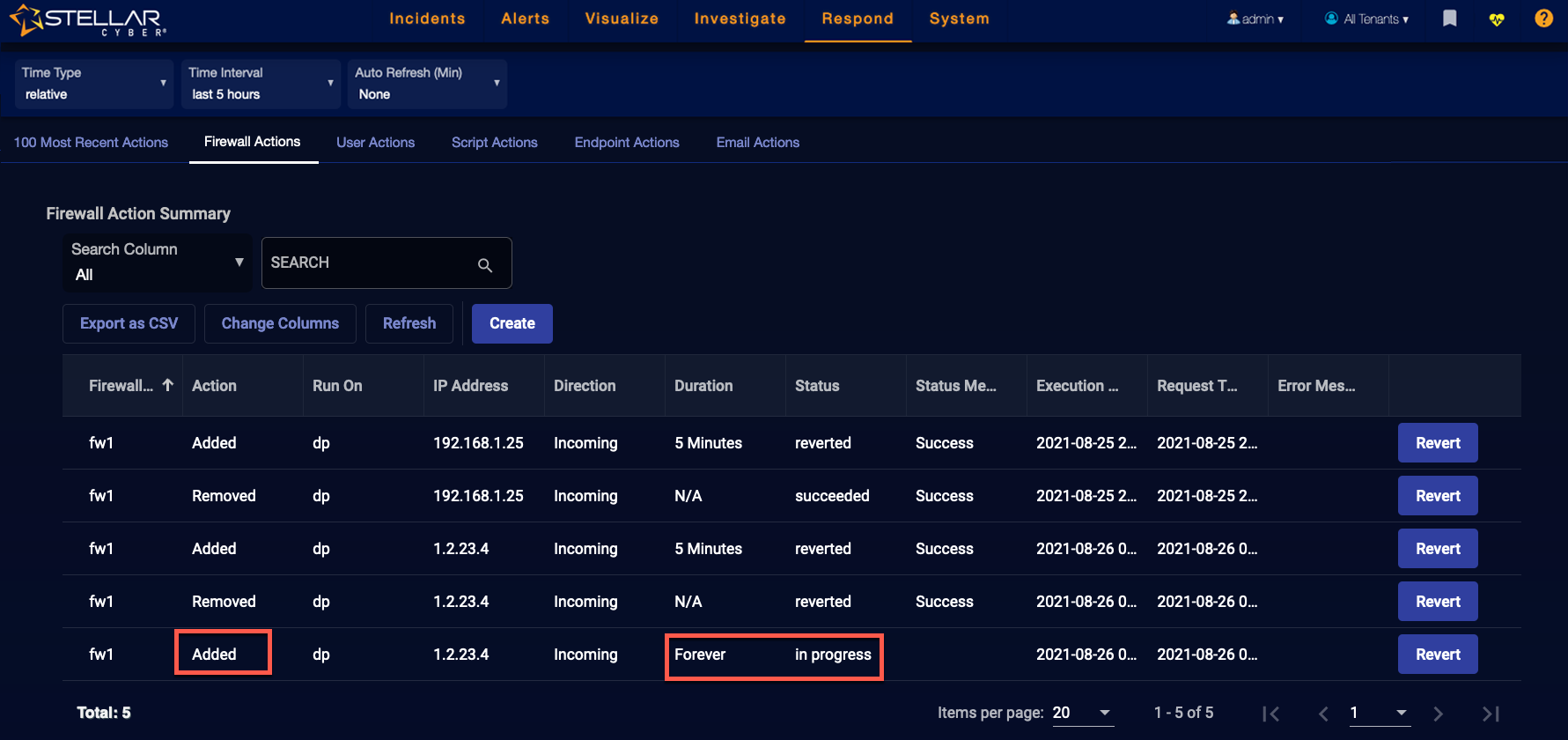
Task: Expand the Search Column selector
Action: tap(157, 263)
